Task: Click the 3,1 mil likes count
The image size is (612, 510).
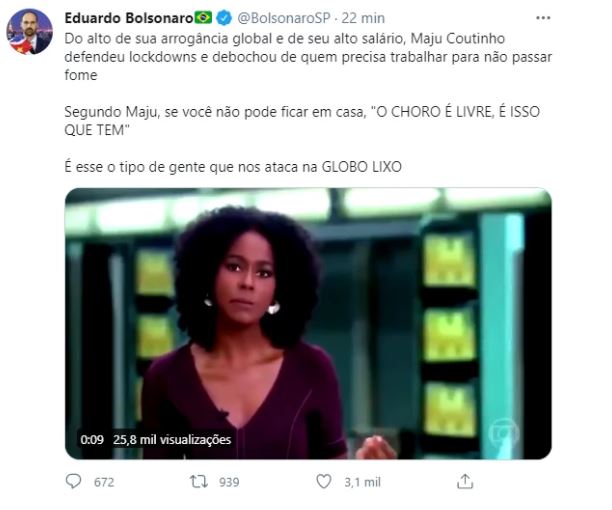Action: click(362, 482)
